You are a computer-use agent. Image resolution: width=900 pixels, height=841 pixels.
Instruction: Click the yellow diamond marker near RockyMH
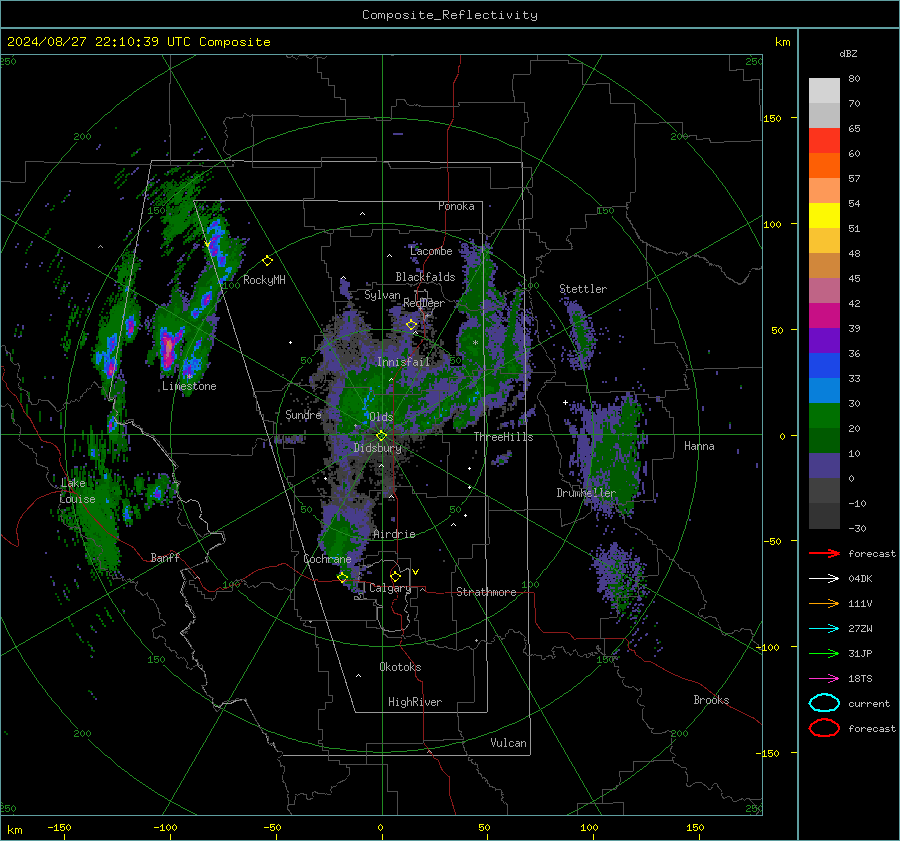click(267, 261)
